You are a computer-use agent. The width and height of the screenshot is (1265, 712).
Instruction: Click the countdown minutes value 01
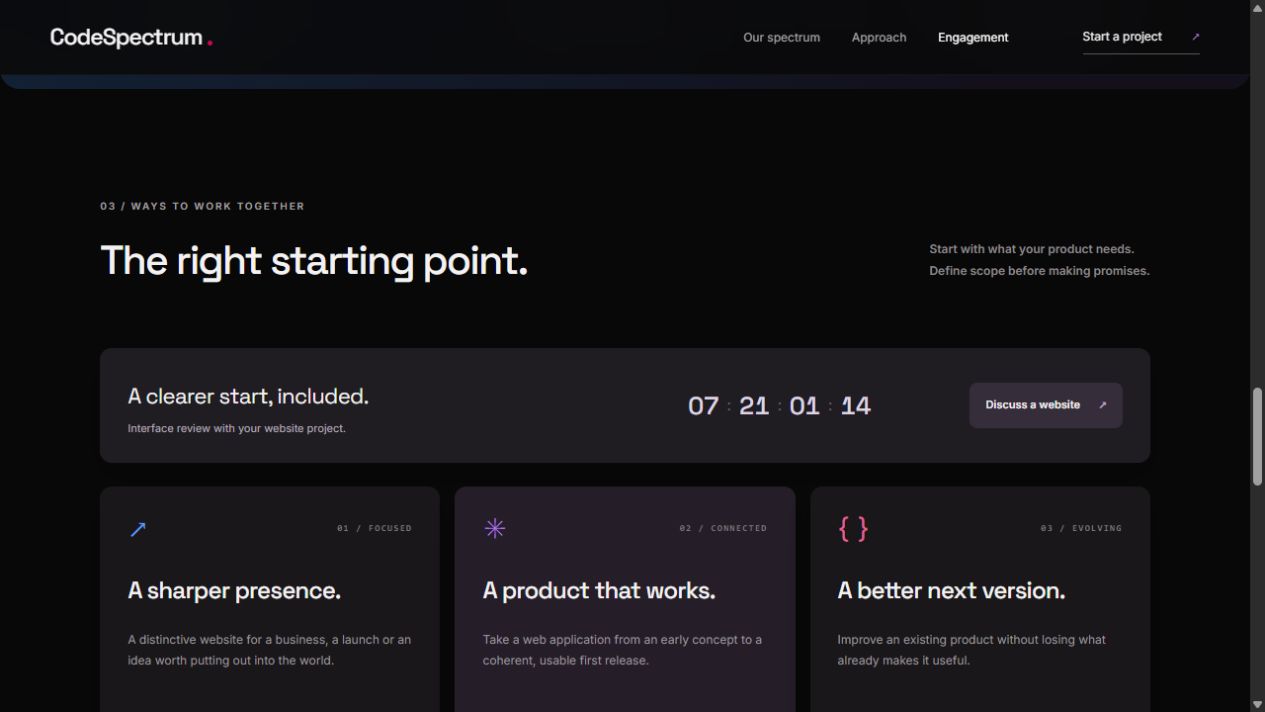click(x=804, y=406)
